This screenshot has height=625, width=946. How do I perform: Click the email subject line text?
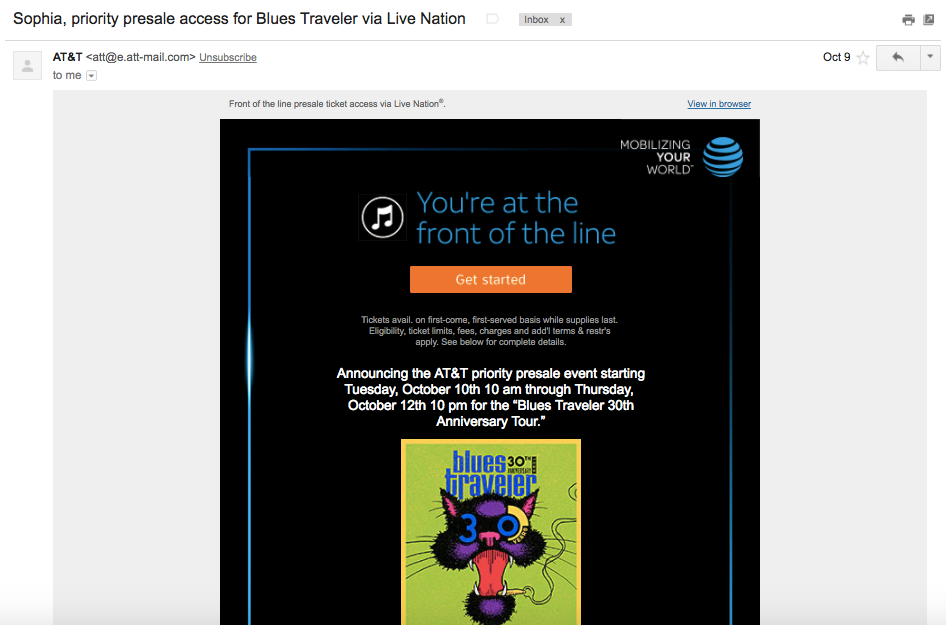pyautogui.click(x=239, y=19)
